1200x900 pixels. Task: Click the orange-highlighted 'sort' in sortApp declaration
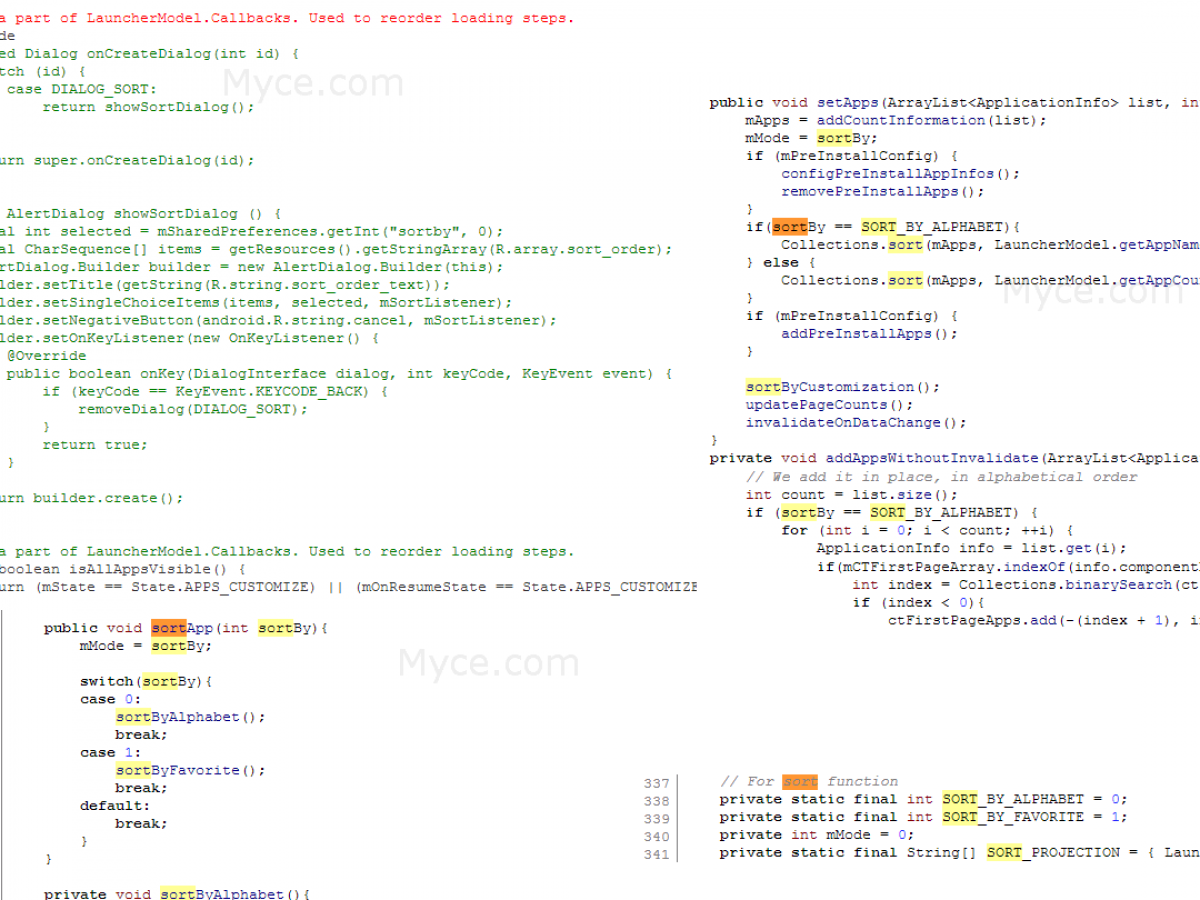coord(169,628)
